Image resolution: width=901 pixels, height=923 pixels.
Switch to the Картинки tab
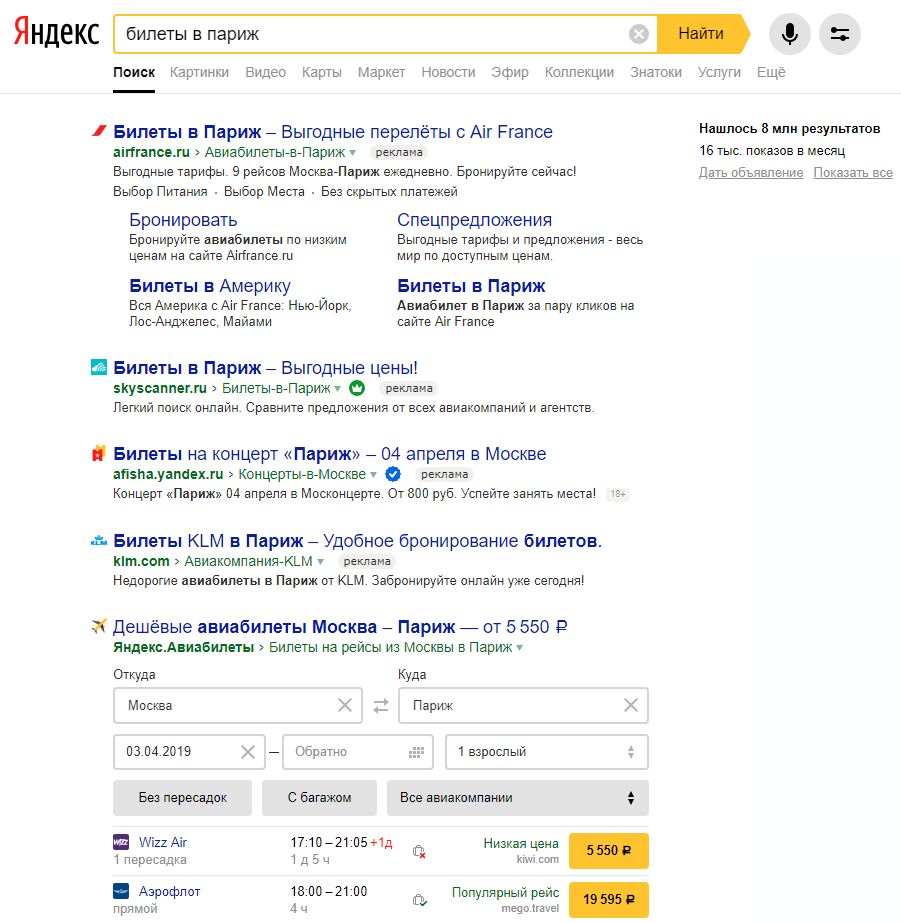pos(200,72)
